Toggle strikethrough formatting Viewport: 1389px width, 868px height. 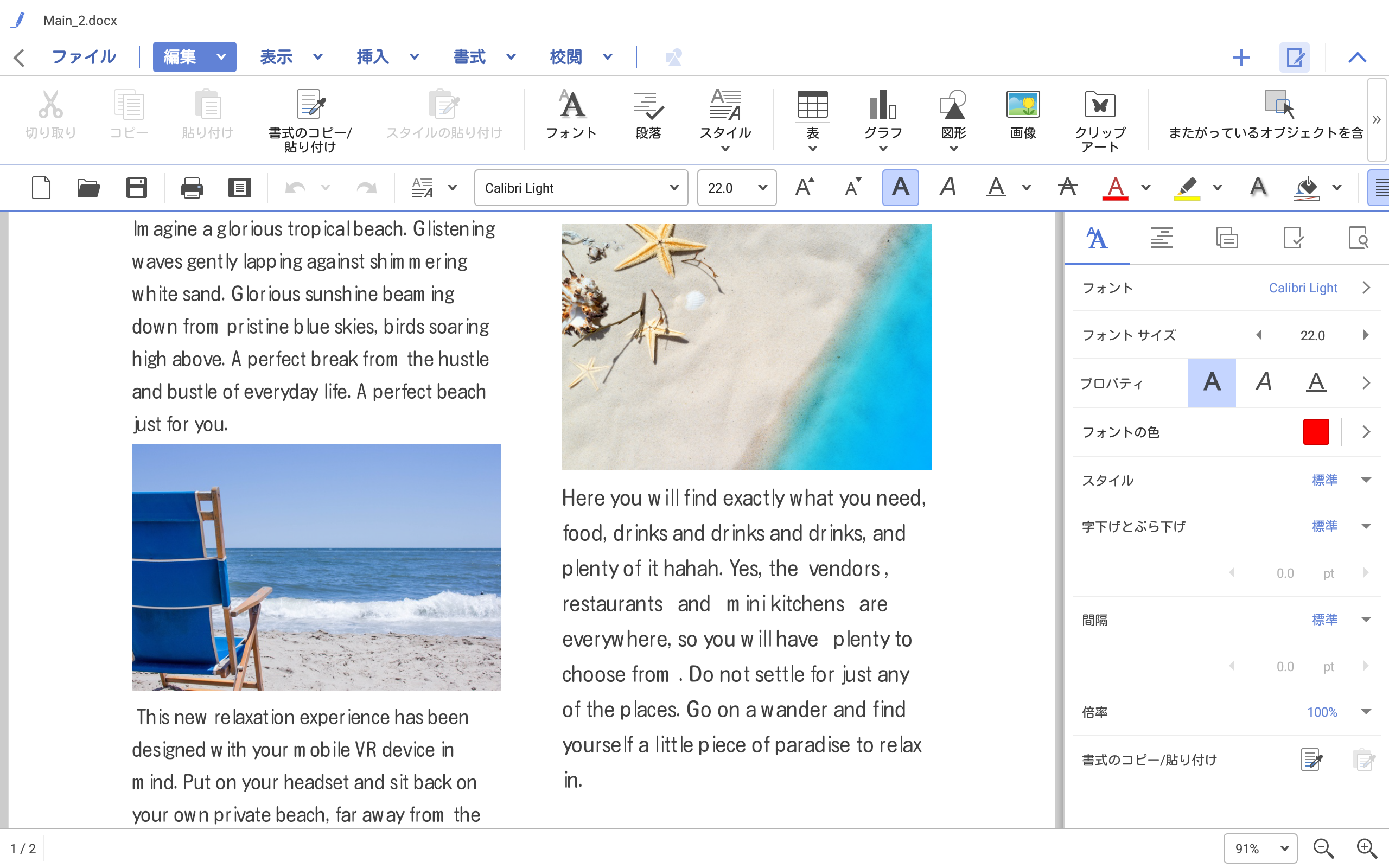pos(1068,187)
